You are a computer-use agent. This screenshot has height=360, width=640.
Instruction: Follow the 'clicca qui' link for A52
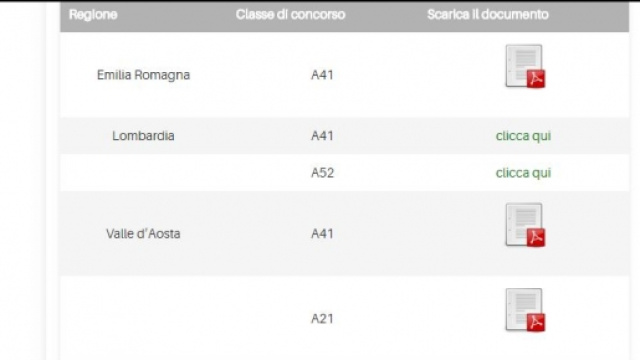click(523, 173)
